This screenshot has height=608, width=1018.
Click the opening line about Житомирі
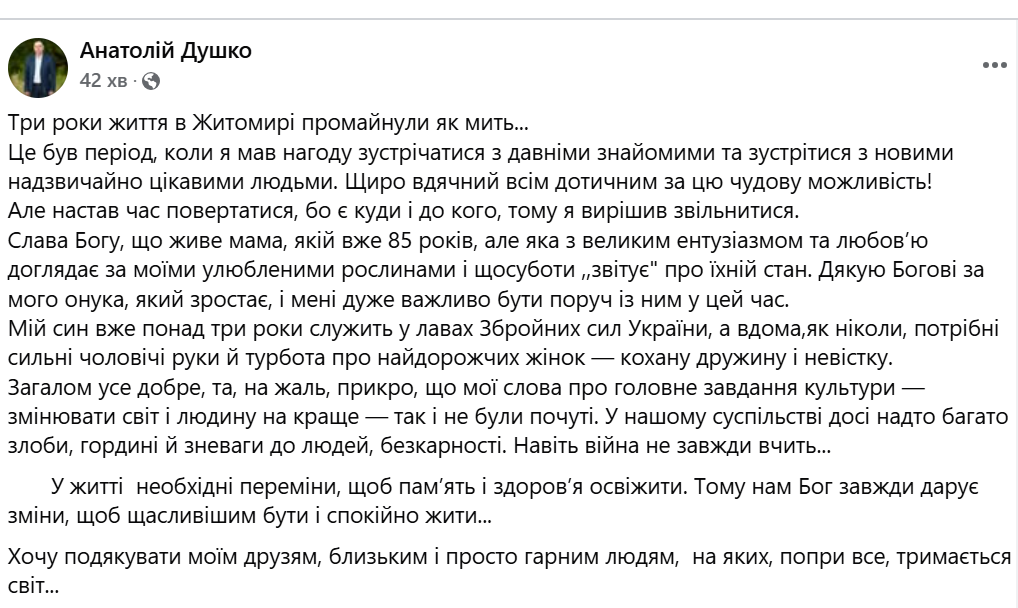(x=269, y=122)
